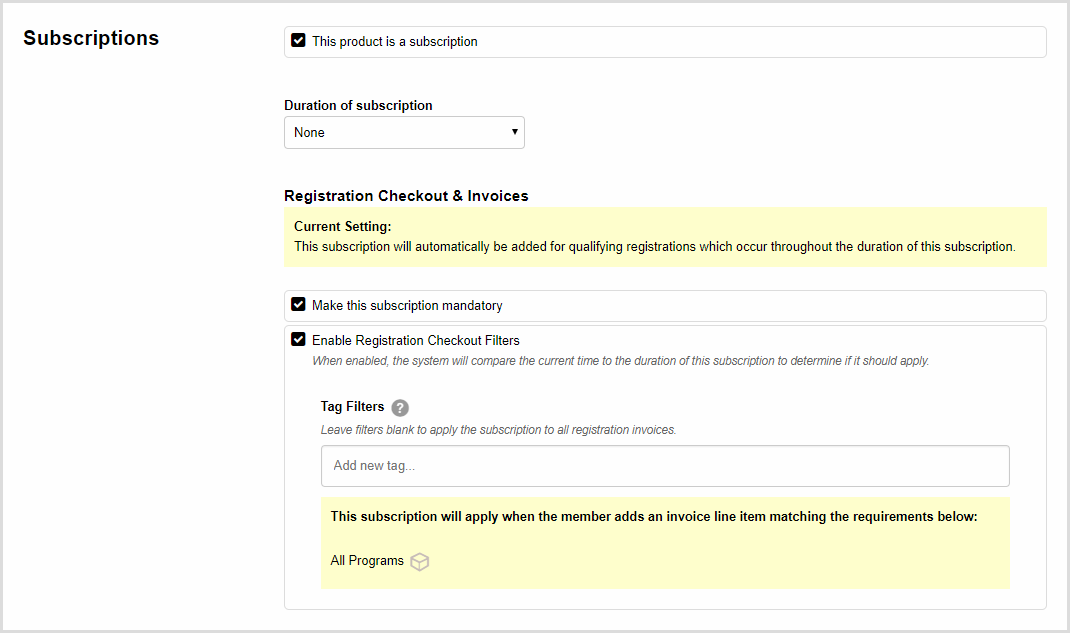The image size is (1070, 633).
Task: Uncheck the 'This product is a subscription' checkbox
Action: click(298, 41)
